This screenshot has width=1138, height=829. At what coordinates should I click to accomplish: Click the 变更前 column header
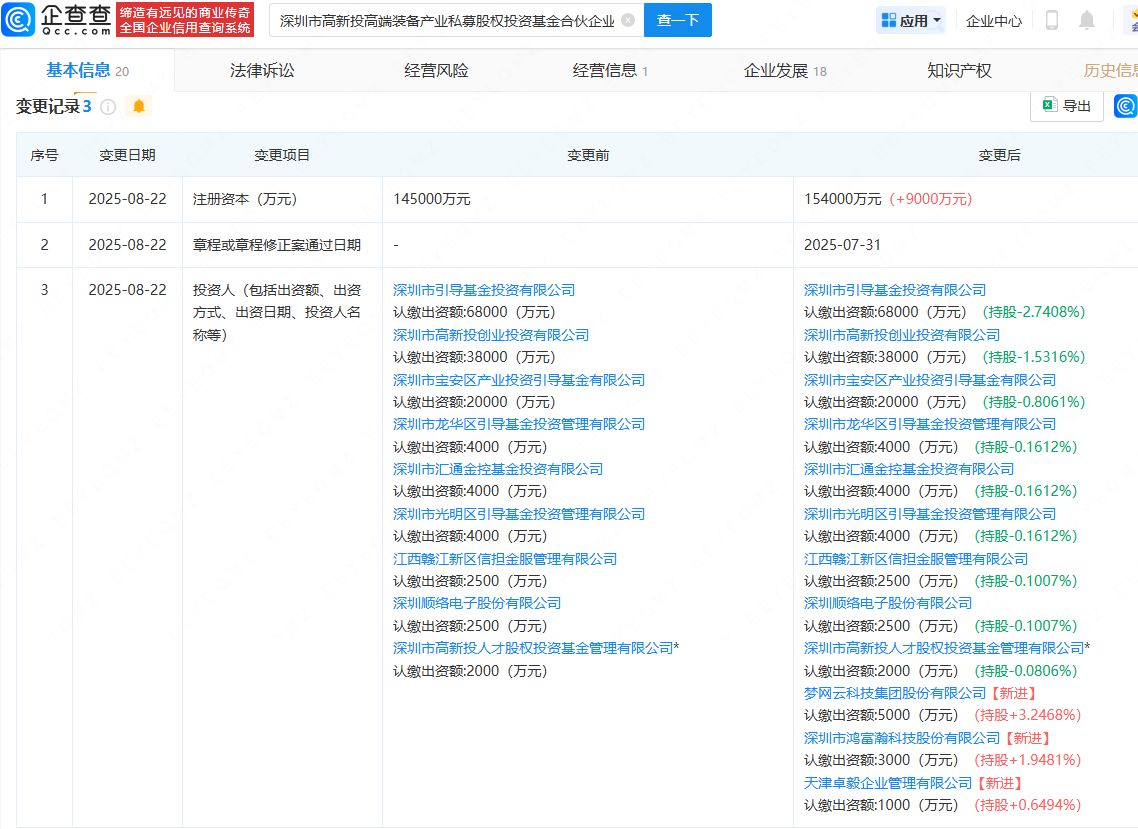click(x=588, y=155)
